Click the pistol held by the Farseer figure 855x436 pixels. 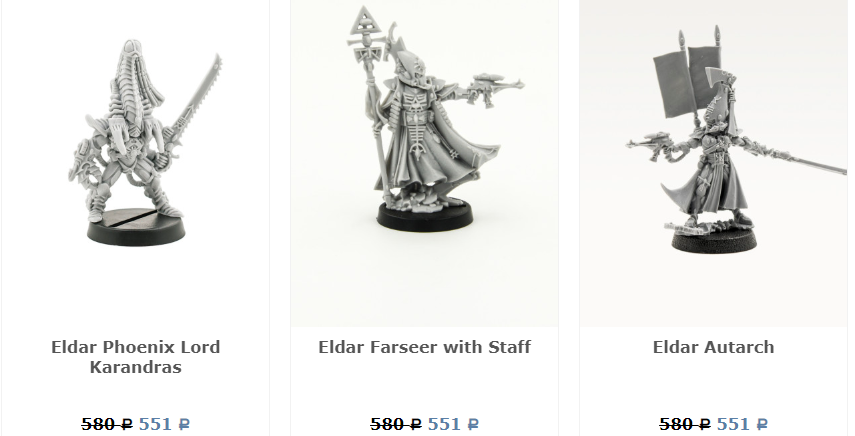coord(493,89)
